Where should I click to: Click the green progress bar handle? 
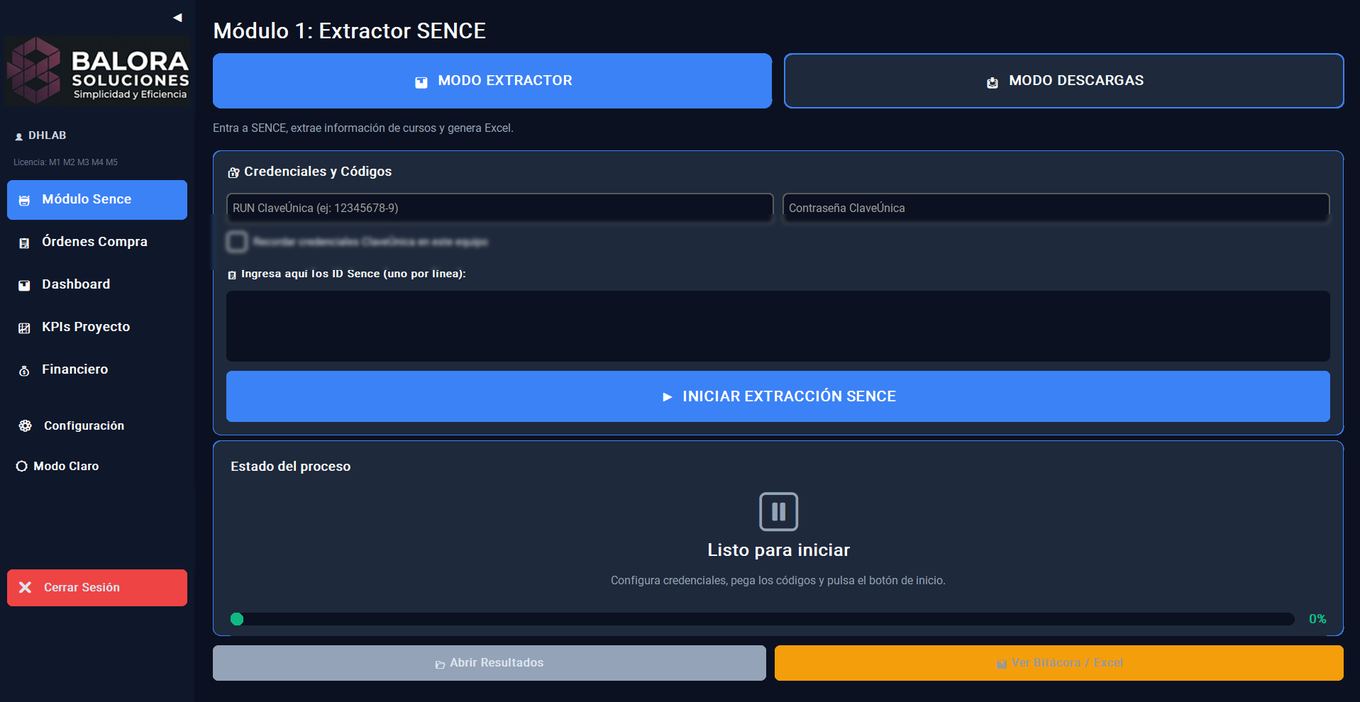click(x=237, y=619)
